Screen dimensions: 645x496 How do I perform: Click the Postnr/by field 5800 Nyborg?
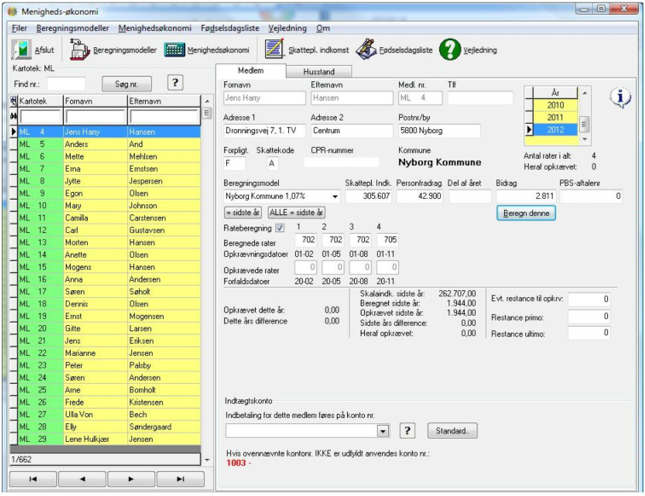pyautogui.click(x=439, y=131)
